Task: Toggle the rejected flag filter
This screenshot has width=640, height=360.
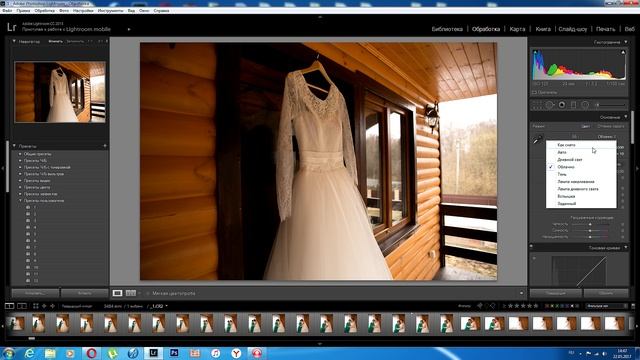Action: pos(493,306)
